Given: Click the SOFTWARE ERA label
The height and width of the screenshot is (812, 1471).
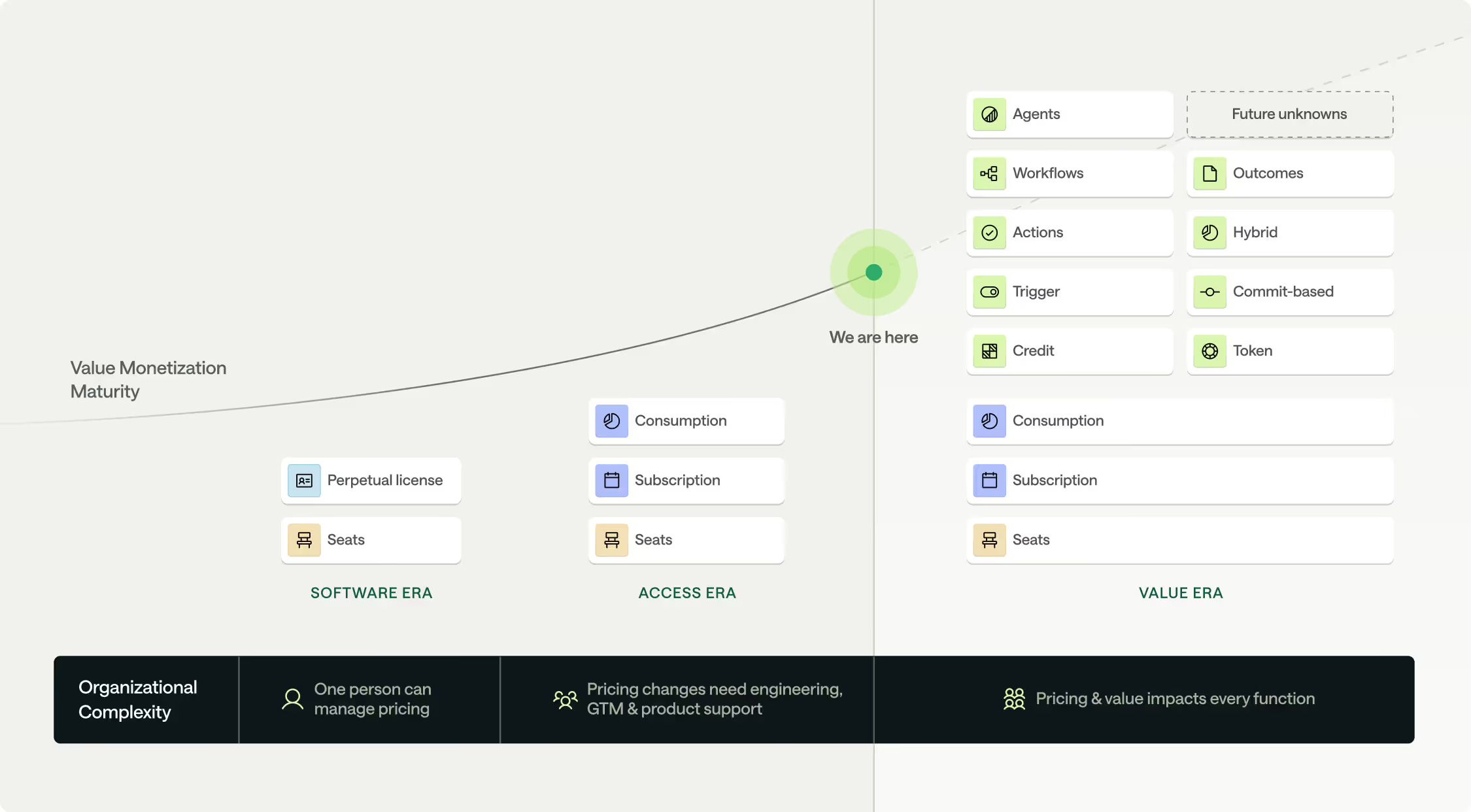Looking at the screenshot, I should 371,593.
